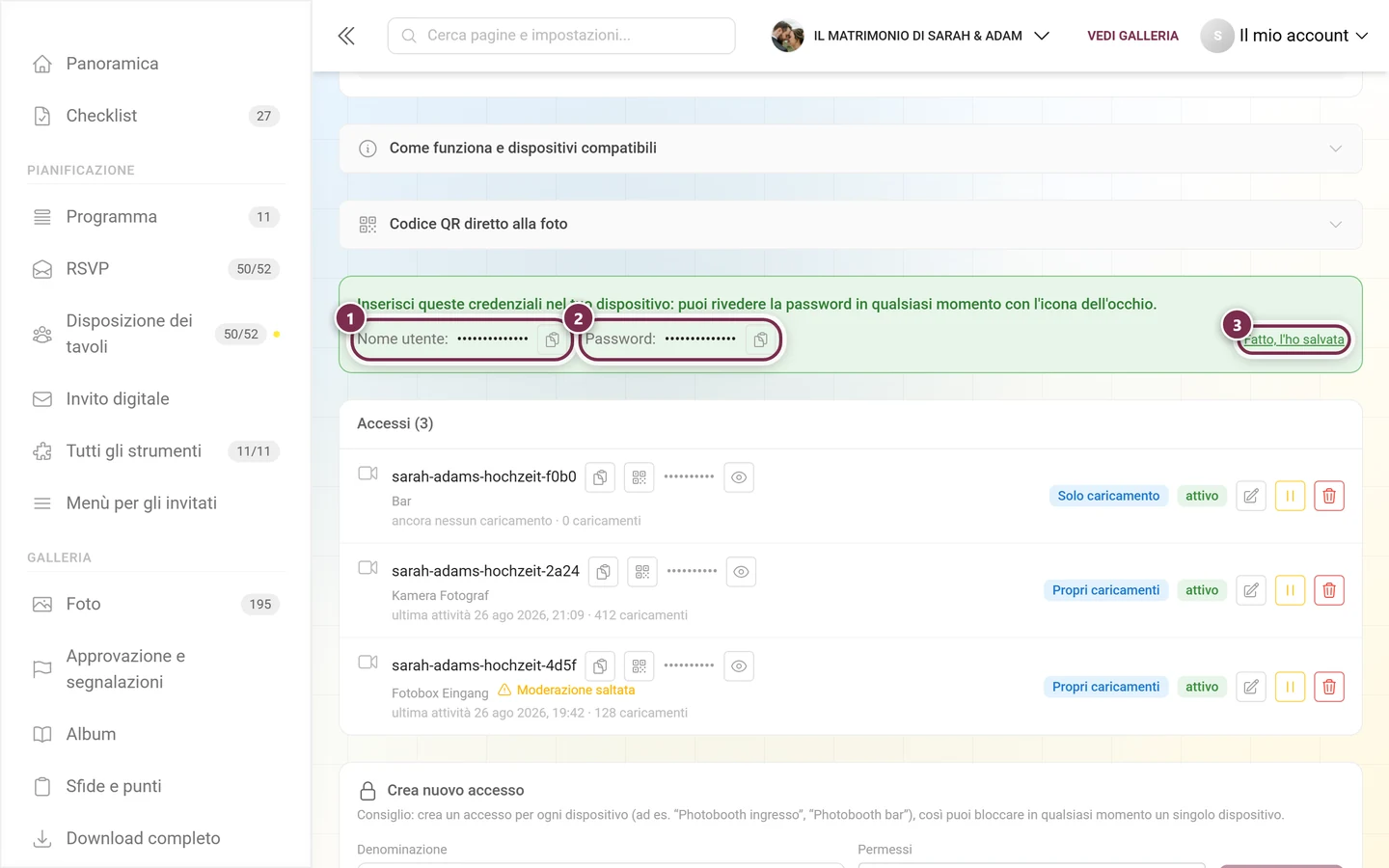Open VEDI GALLERIA link
This screenshot has width=1389, height=868.
tap(1132, 36)
